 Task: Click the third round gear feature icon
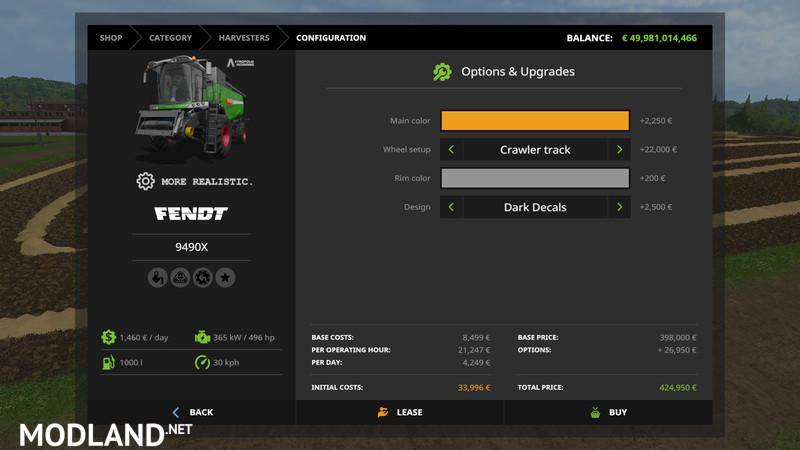pos(203,278)
